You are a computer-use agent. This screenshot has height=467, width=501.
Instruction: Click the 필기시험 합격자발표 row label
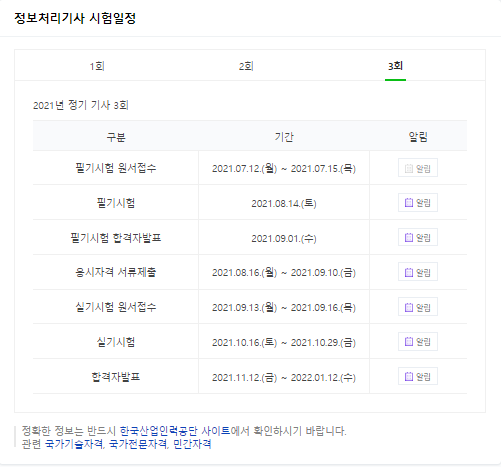(116, 237)
